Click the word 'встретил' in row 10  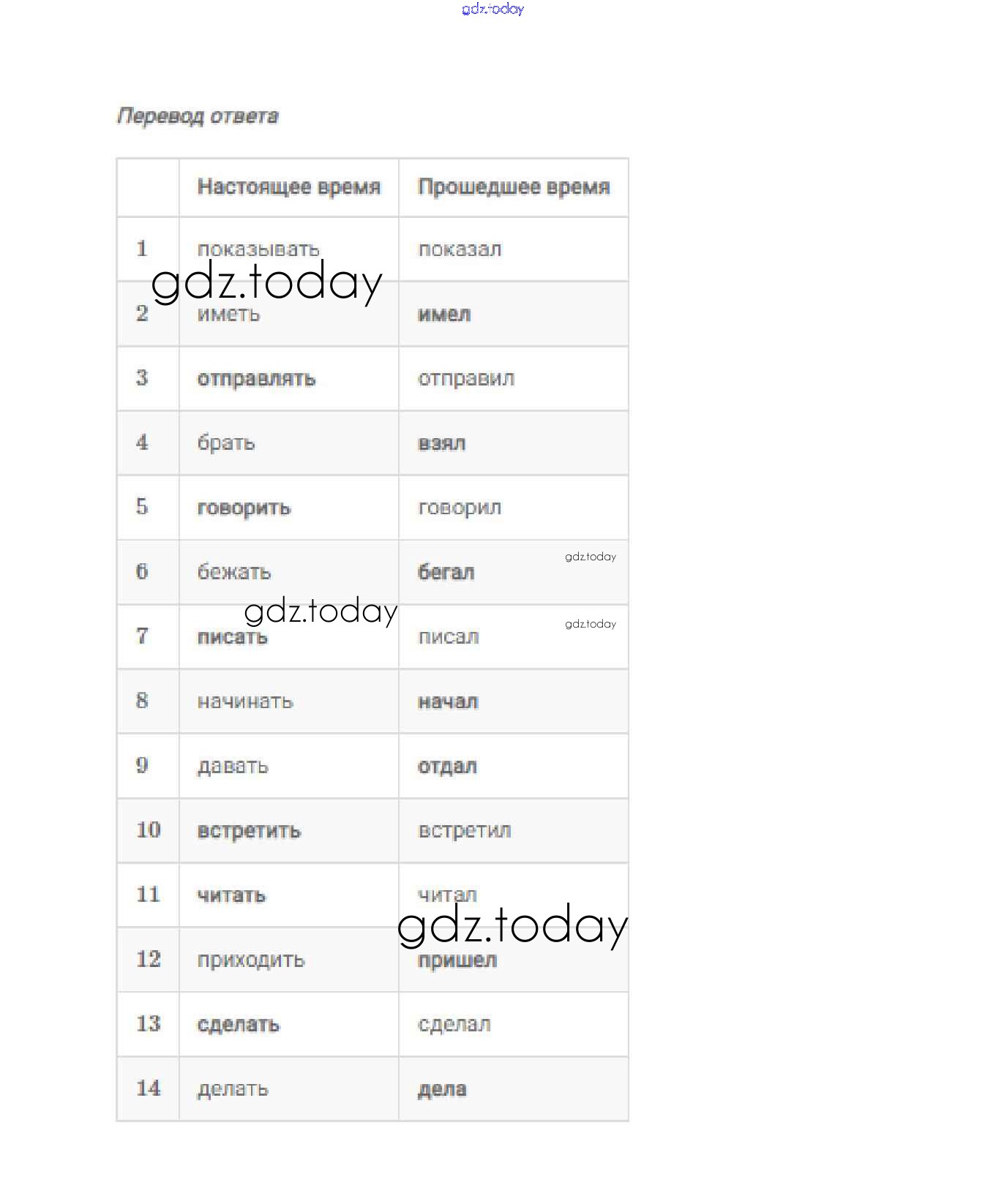tap(465, 831)
